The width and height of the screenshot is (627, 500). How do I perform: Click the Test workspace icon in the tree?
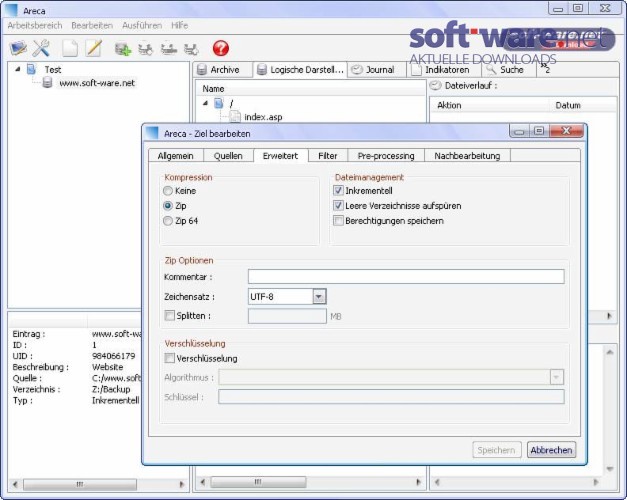(x=31, y=69)
